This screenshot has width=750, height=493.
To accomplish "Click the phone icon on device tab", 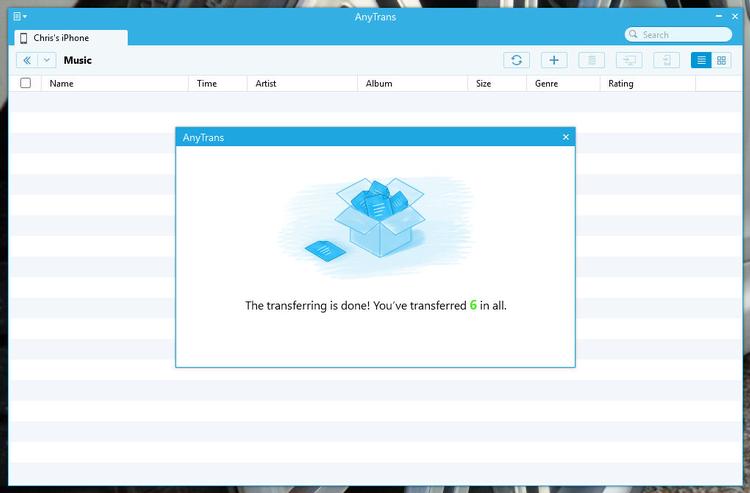I will click(23, 38).
